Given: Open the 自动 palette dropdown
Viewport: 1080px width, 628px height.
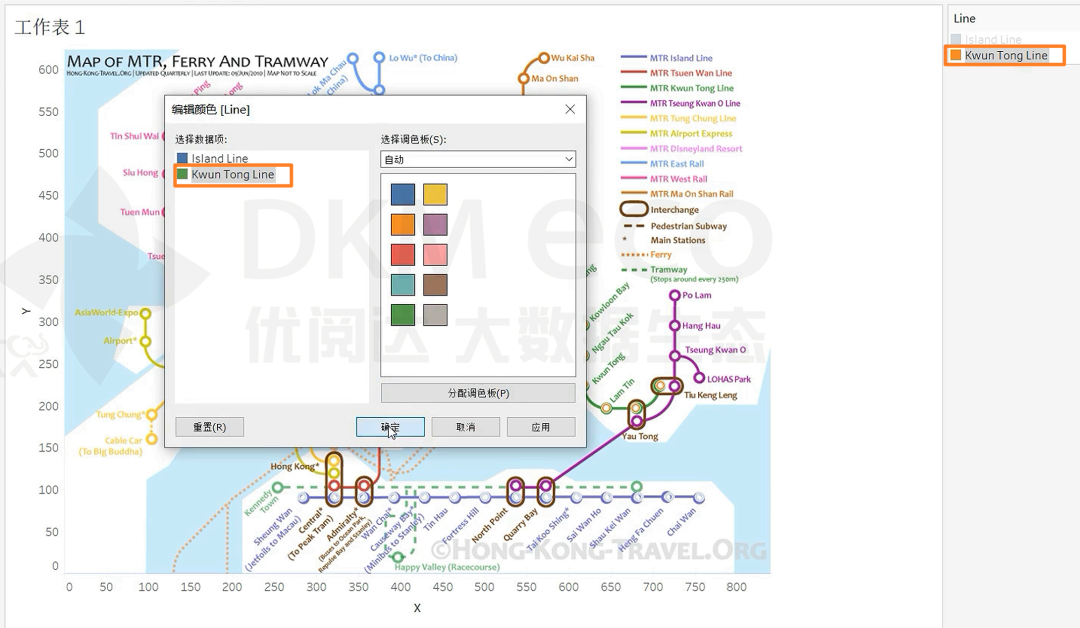Looking at the screenshot, I should click(478, 159).
